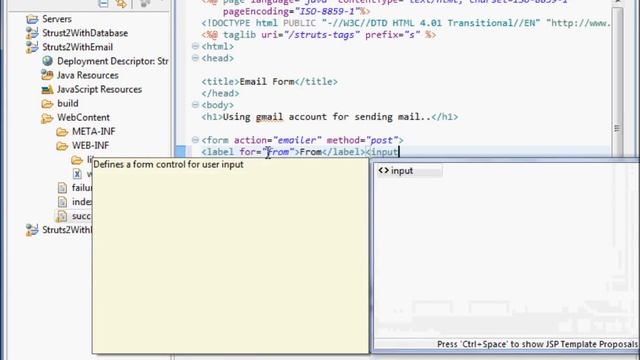
Task: Click the Ctrl+Space JSP Template Proposals hint
Action: click(537, 344)
